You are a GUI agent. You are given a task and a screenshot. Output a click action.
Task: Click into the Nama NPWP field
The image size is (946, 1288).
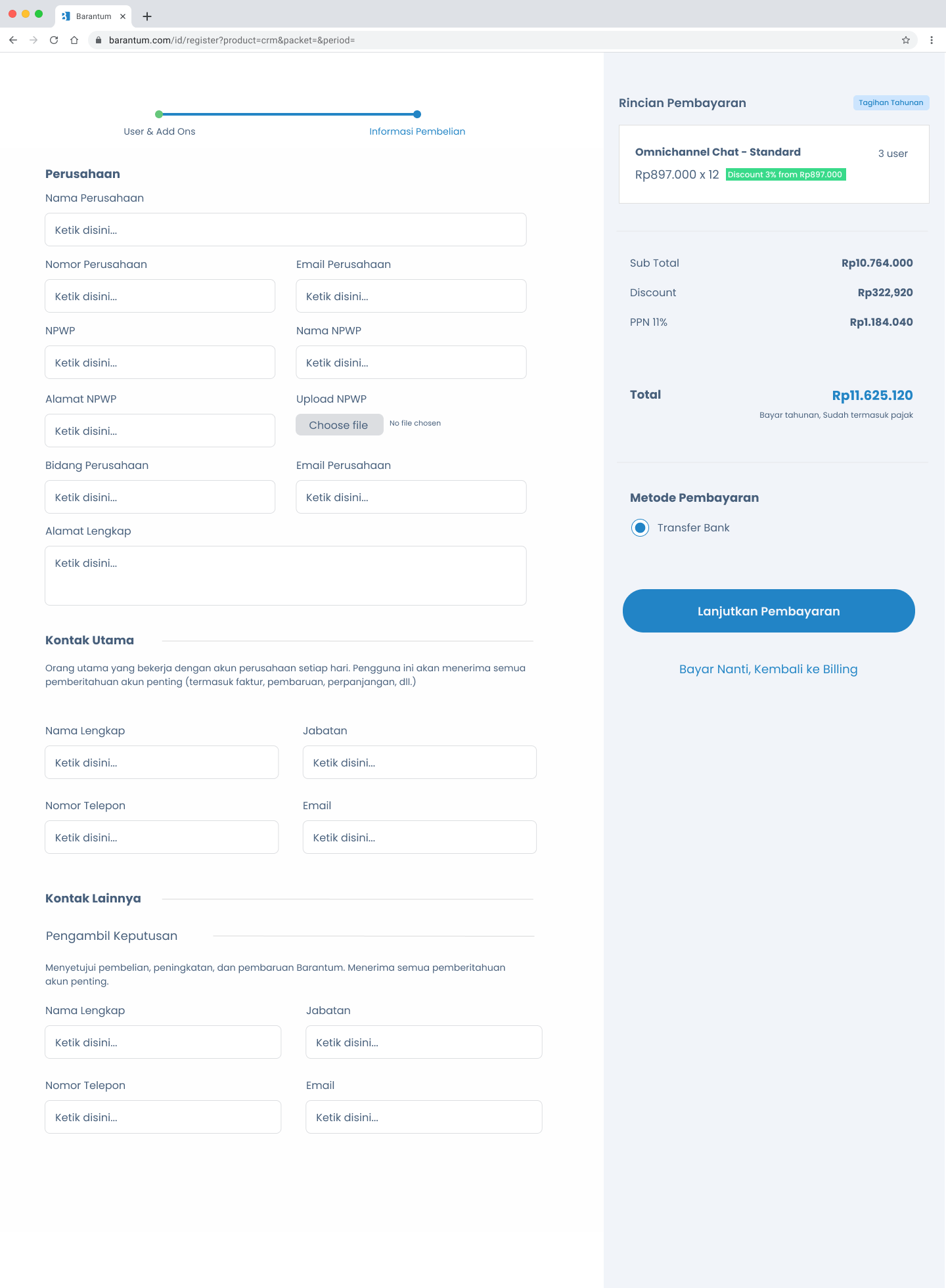click(x=411, y=363)
